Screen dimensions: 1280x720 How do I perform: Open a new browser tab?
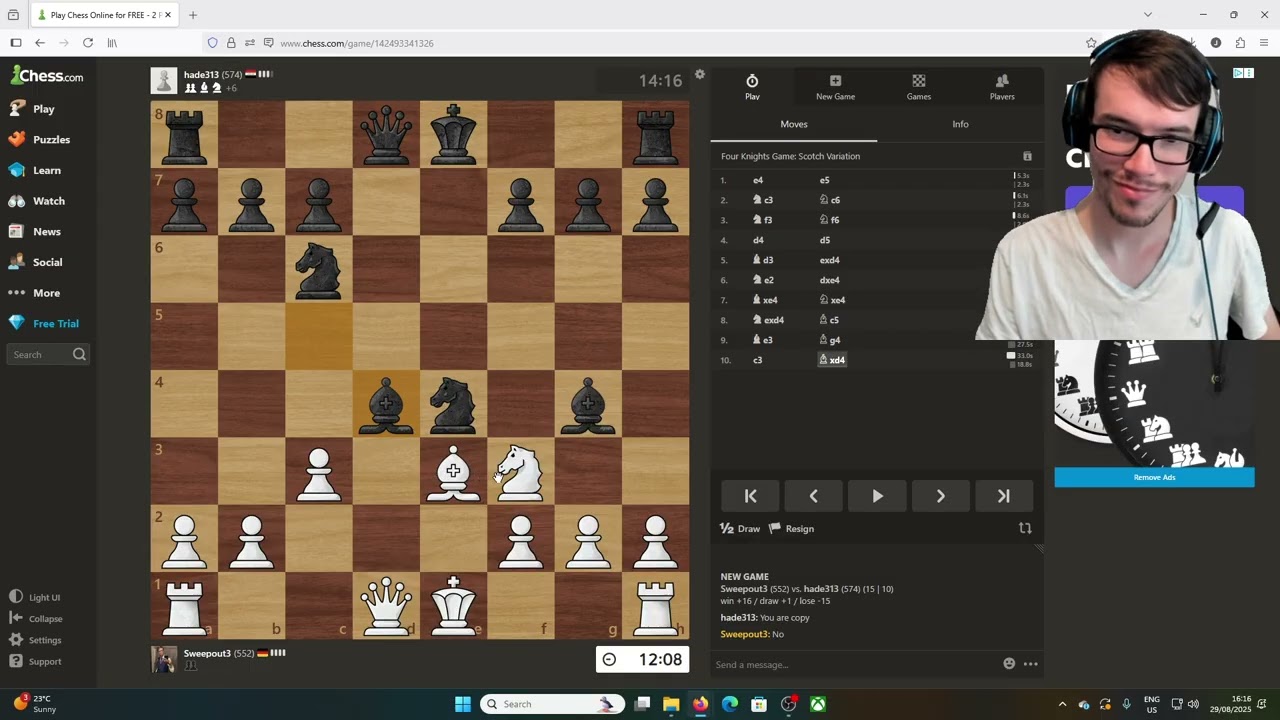click(192, 15)
